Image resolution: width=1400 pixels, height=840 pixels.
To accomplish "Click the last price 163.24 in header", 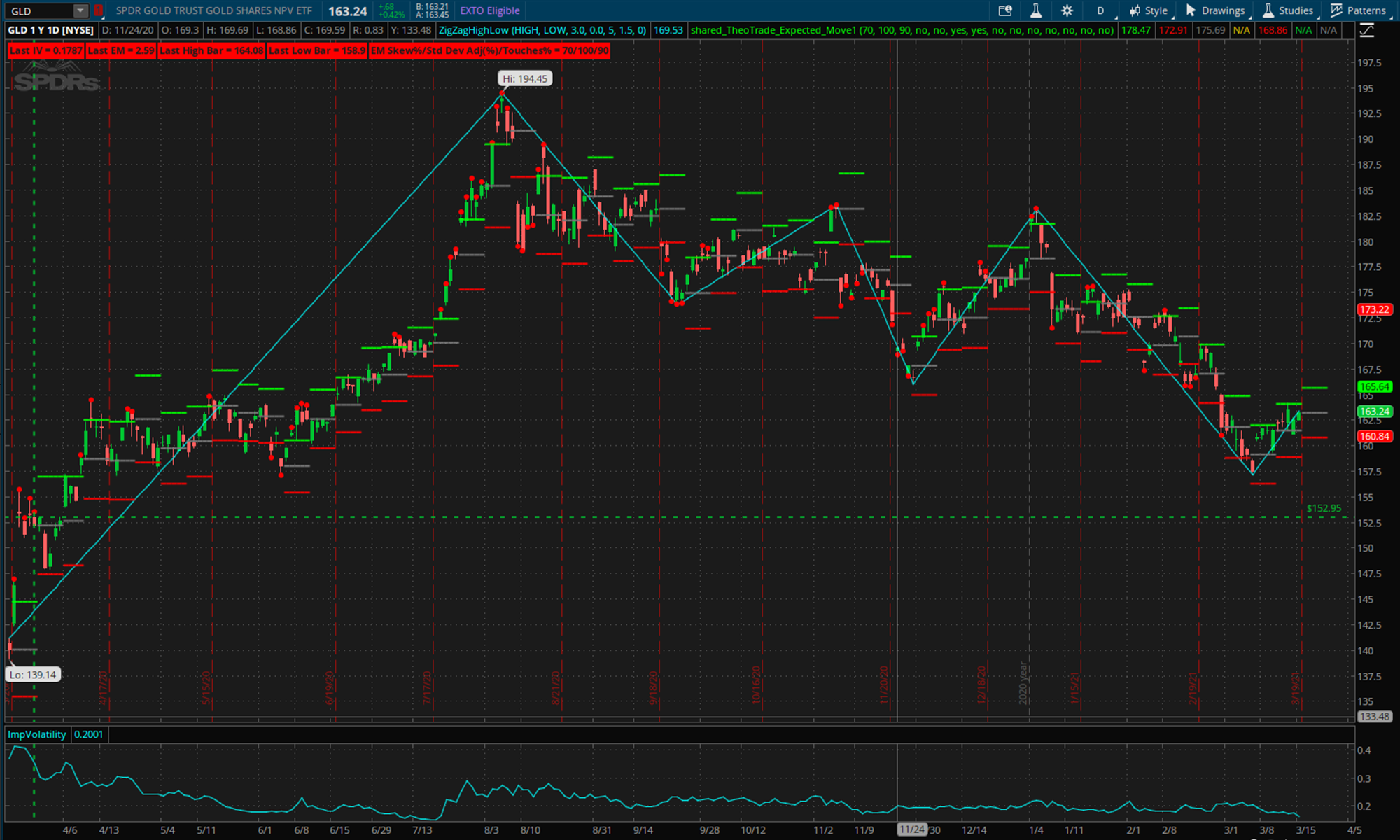I will [x=348, y=11].
